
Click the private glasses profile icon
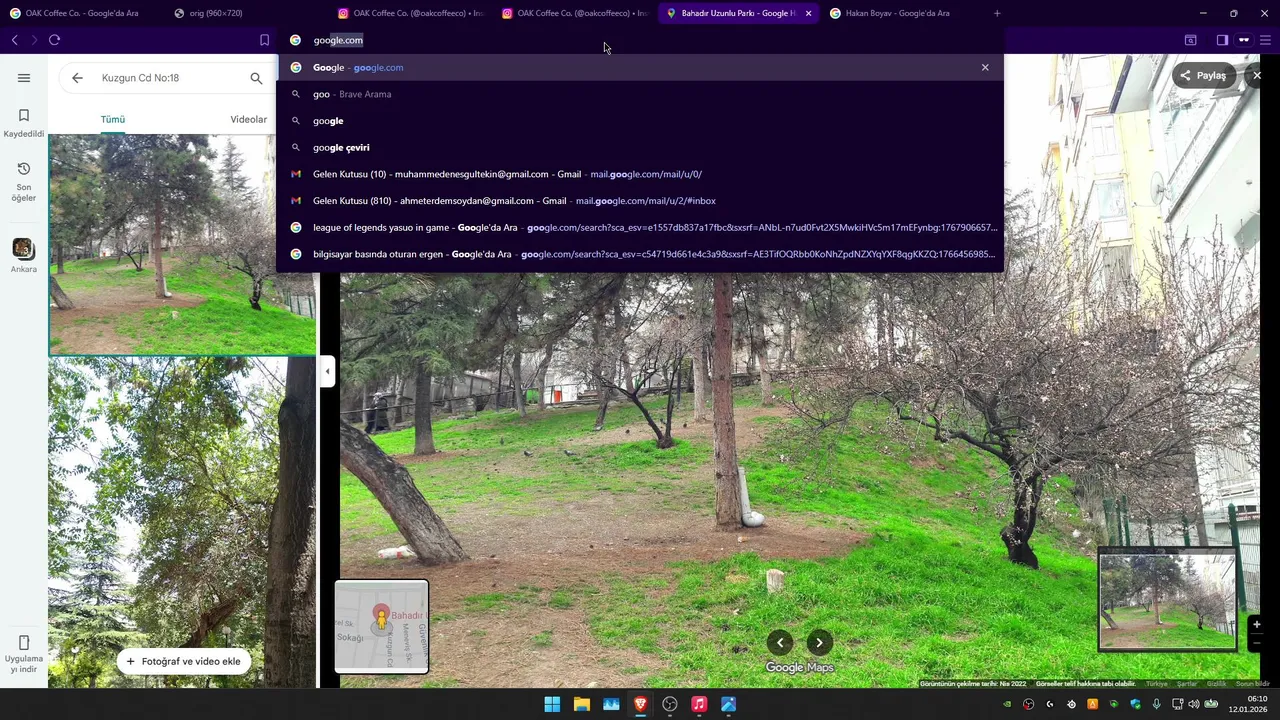coord(1244,40)
